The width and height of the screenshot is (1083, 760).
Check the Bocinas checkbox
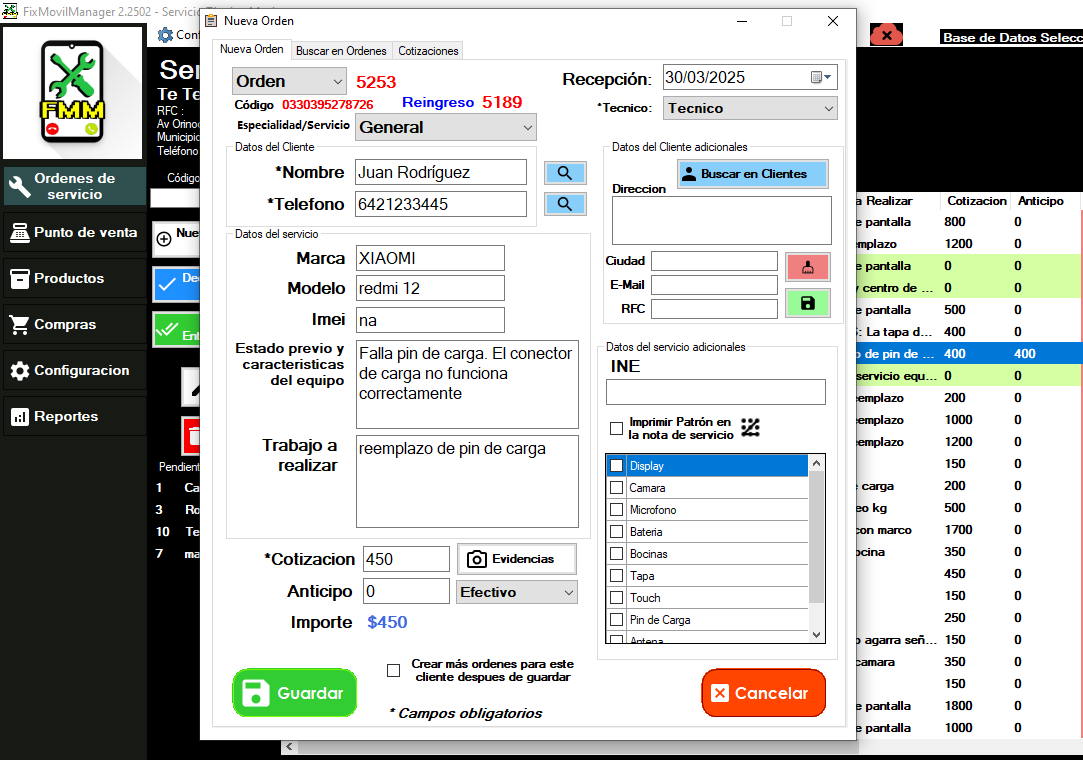[x=617, y=554]
